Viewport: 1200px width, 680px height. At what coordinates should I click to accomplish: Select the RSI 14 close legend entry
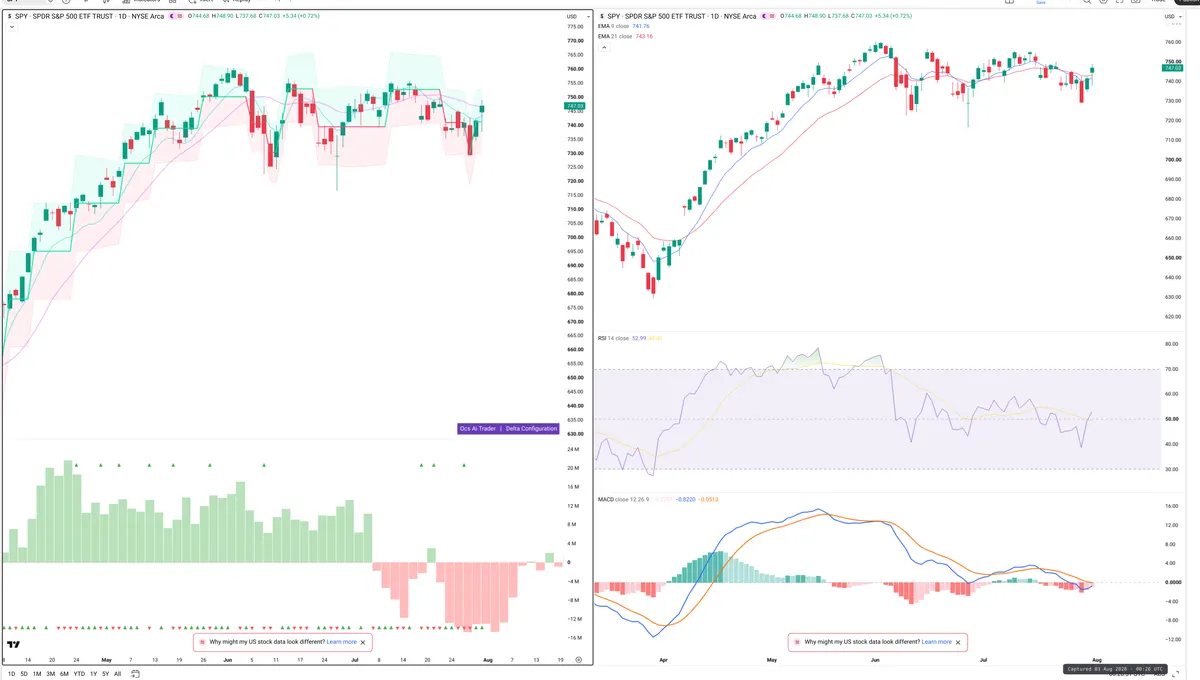[612, 339]
